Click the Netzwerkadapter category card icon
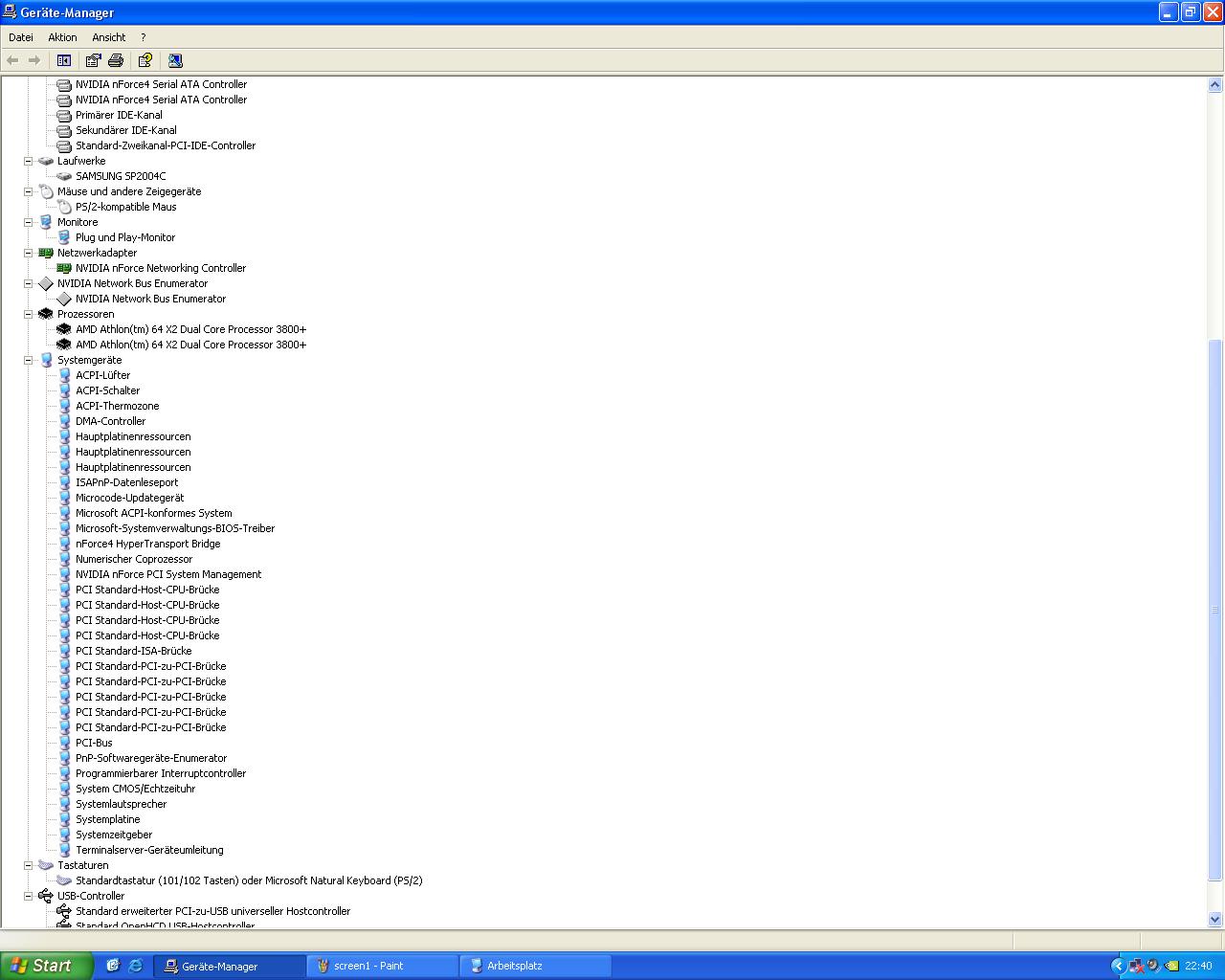This screenshot has width=1225, height=980. pyautogui.click(x=45, y=253)
